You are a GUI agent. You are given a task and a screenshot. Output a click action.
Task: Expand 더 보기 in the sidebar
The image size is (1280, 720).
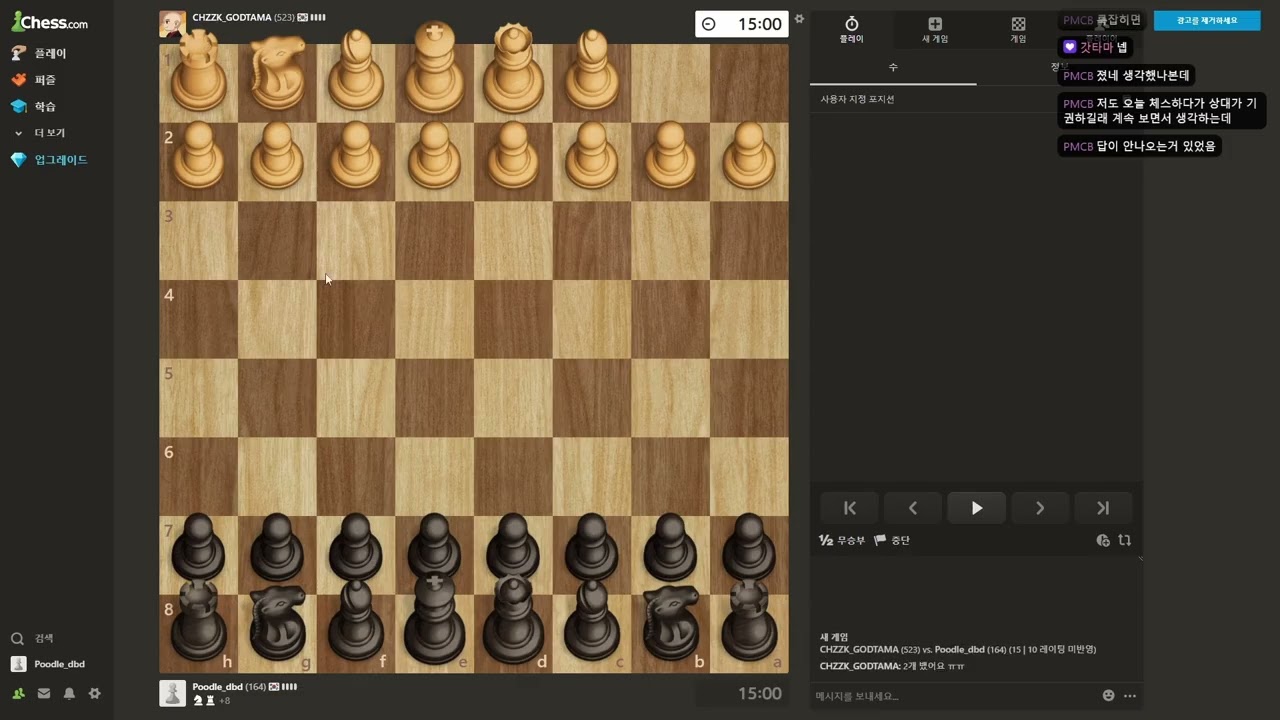click(x=40, y=132)
